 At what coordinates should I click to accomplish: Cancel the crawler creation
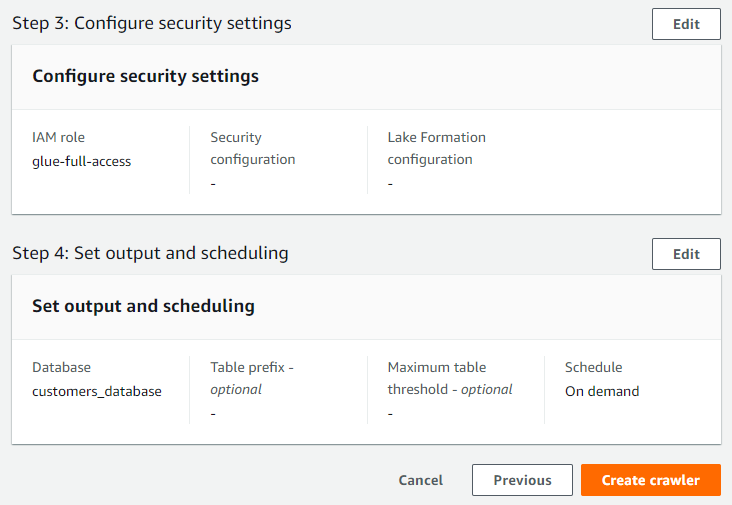[x=421, y=480]
